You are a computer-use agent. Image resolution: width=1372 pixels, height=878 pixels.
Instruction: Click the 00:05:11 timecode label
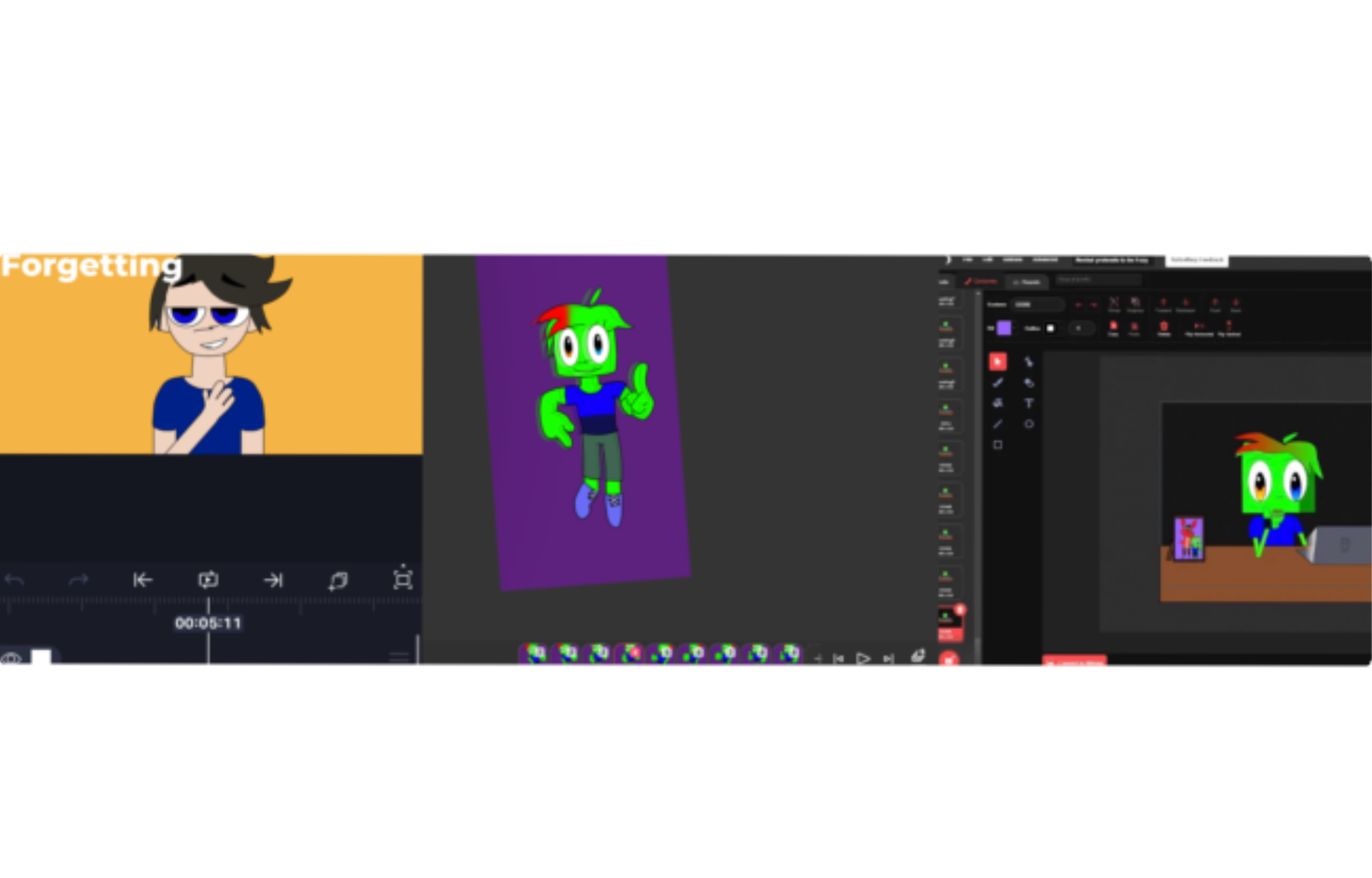pyautogui.click(x=208, y=623)
